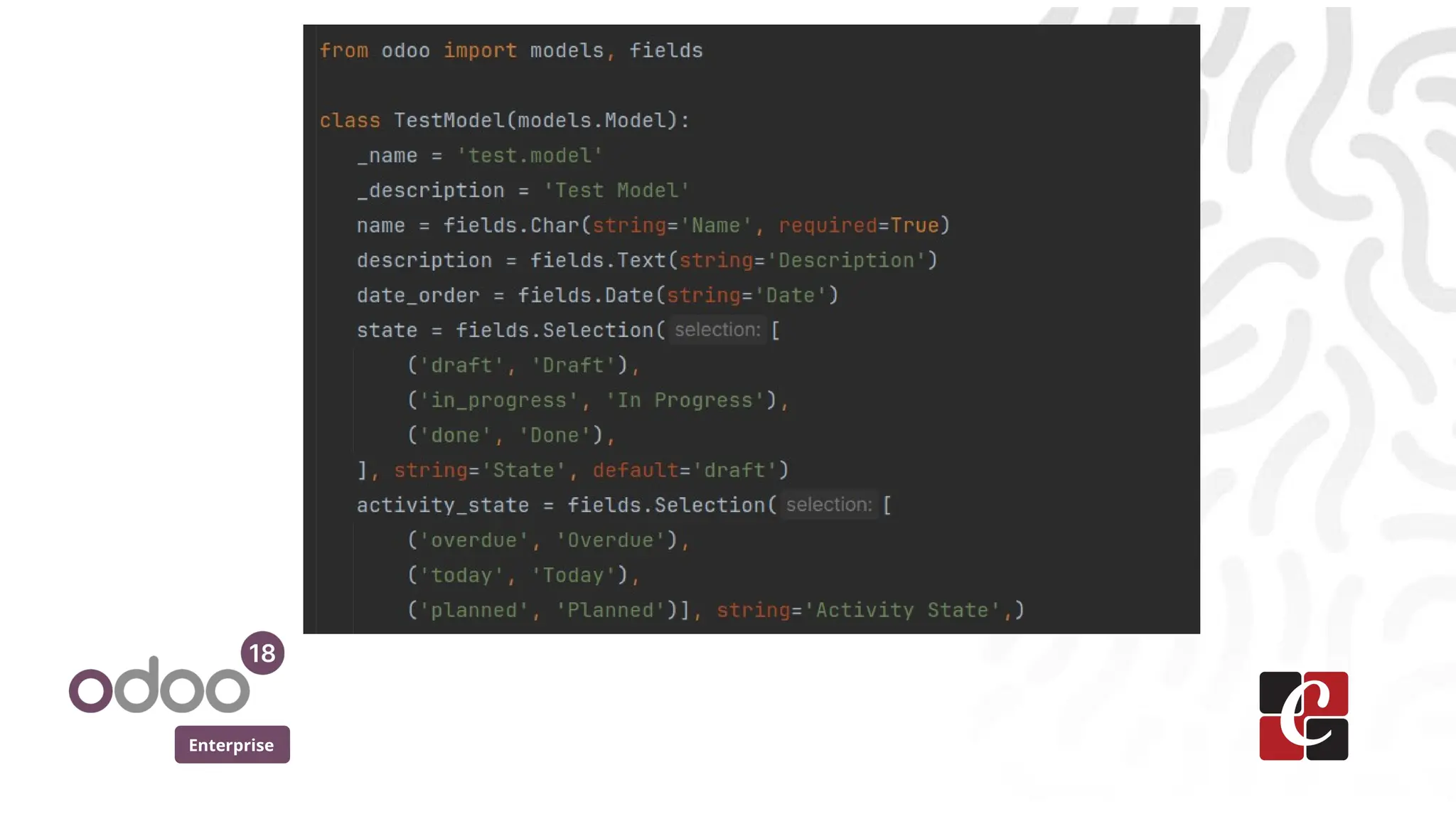Click the red and black C logo
1456x819 pixels.
point(1303,716)
